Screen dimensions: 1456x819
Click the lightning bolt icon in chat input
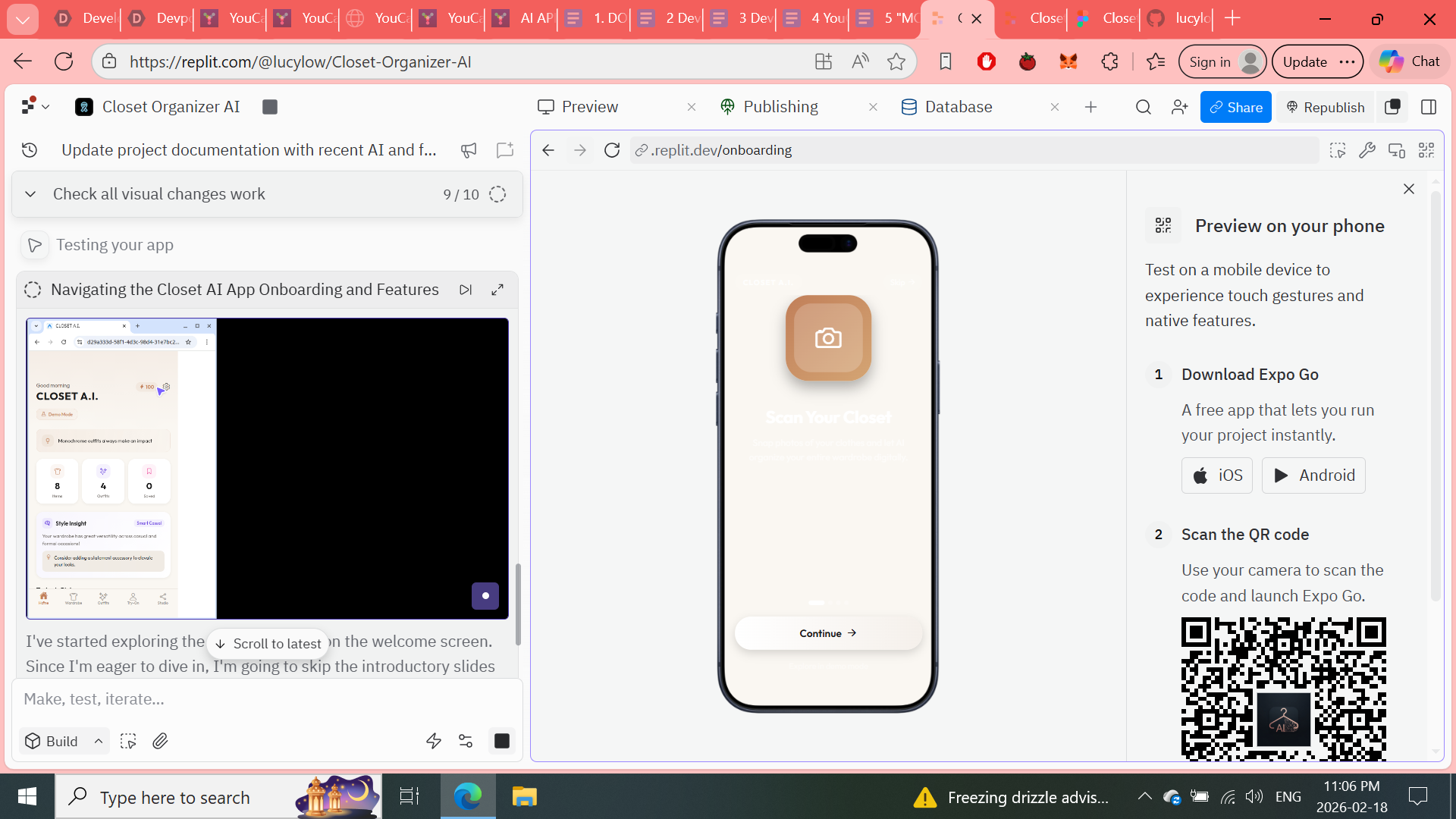434,741
